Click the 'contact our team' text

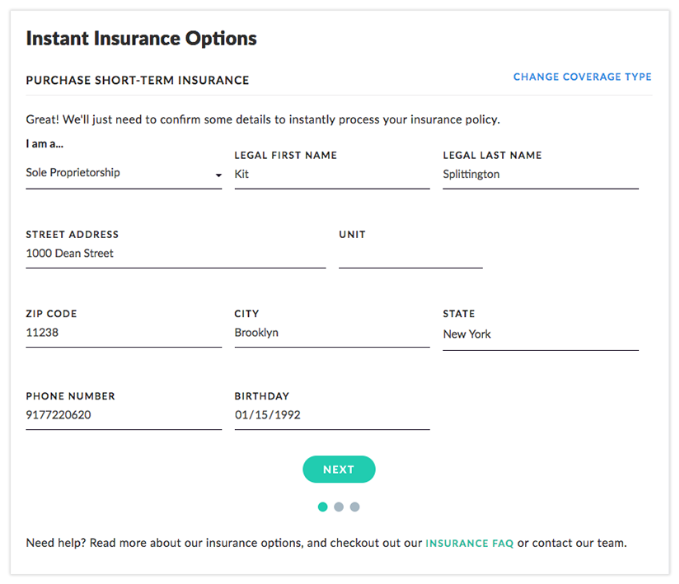click(x=580, y=544)
